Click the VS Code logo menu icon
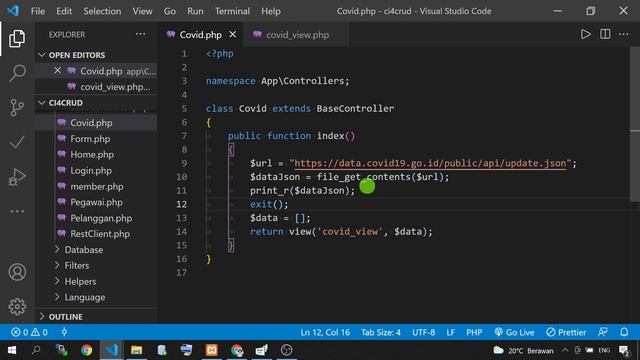This screenshot has width=640, height=360. (x=13, y=11)
